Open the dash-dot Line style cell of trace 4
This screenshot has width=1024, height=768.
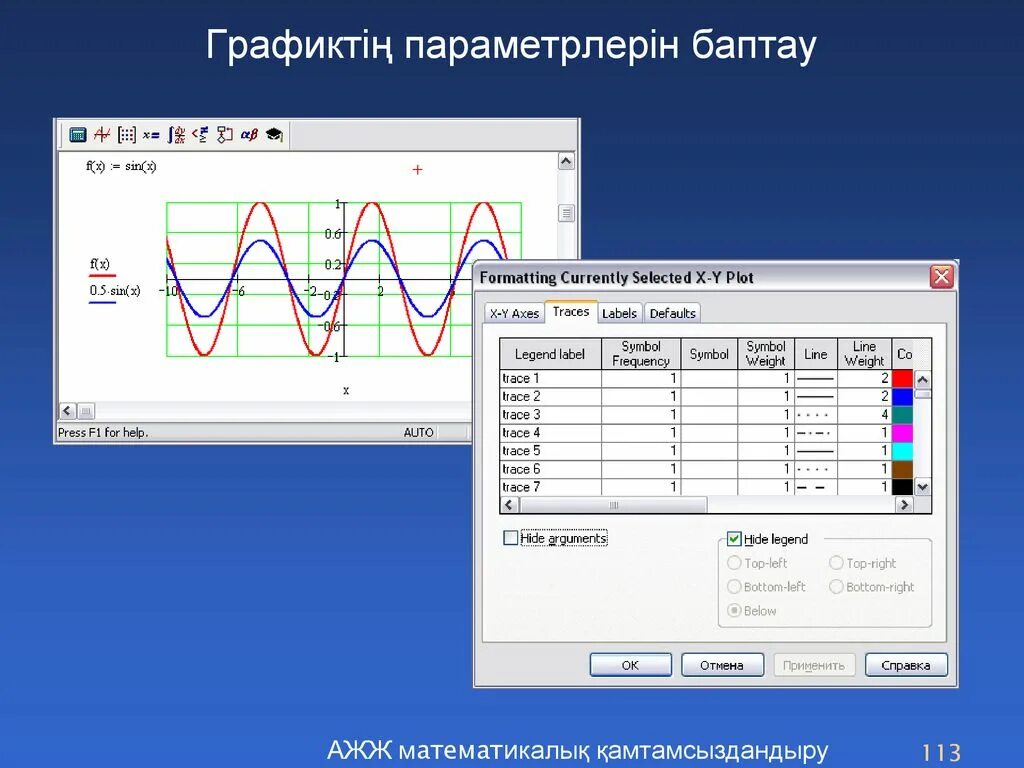pos(816,432)
